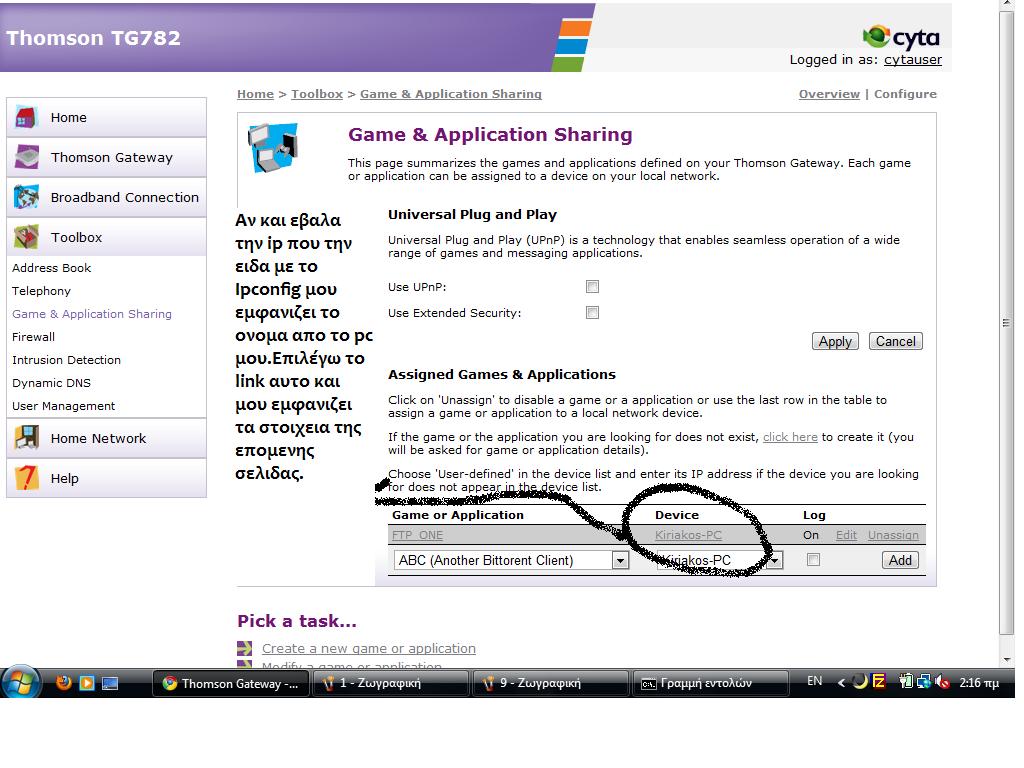Click the Edit link for FTP_ONE
1024x768 pixels.
tap(846, 535)
